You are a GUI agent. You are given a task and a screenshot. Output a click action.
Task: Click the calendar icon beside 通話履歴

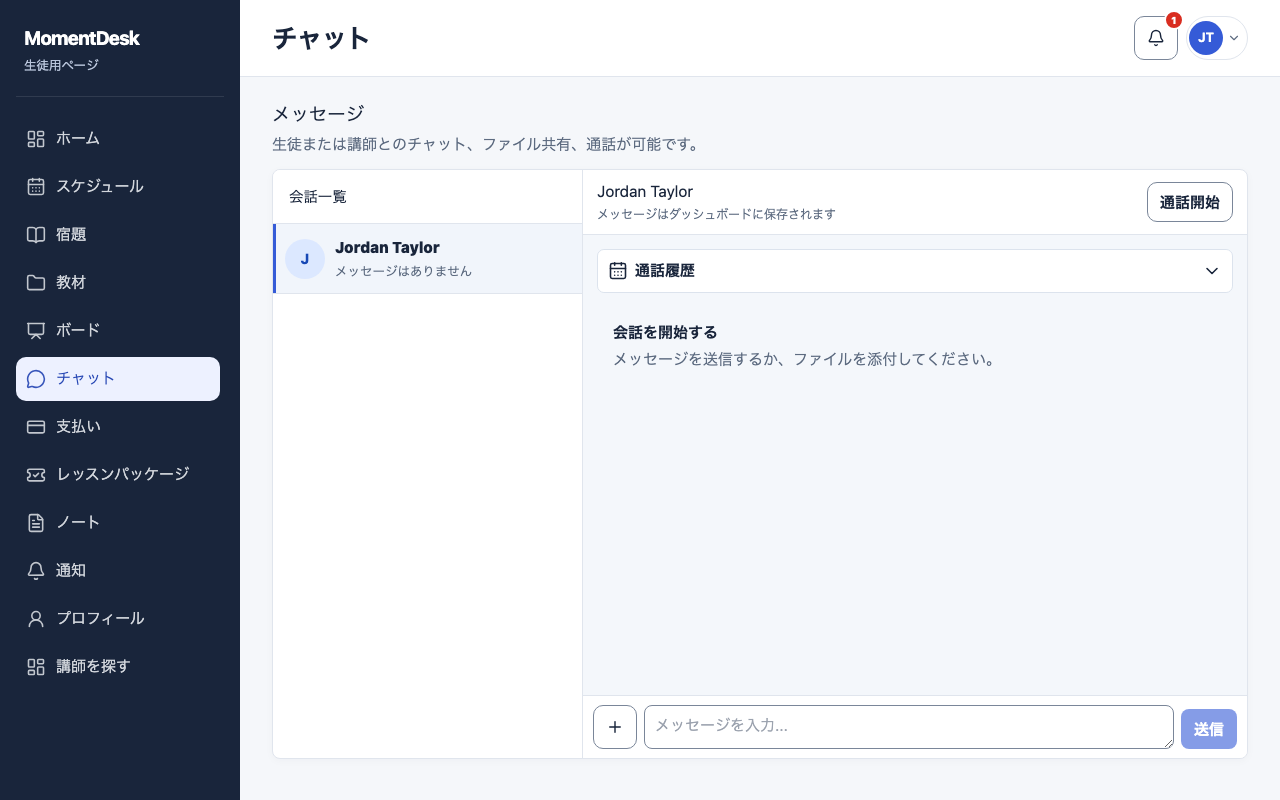click(x=618, y=271)
